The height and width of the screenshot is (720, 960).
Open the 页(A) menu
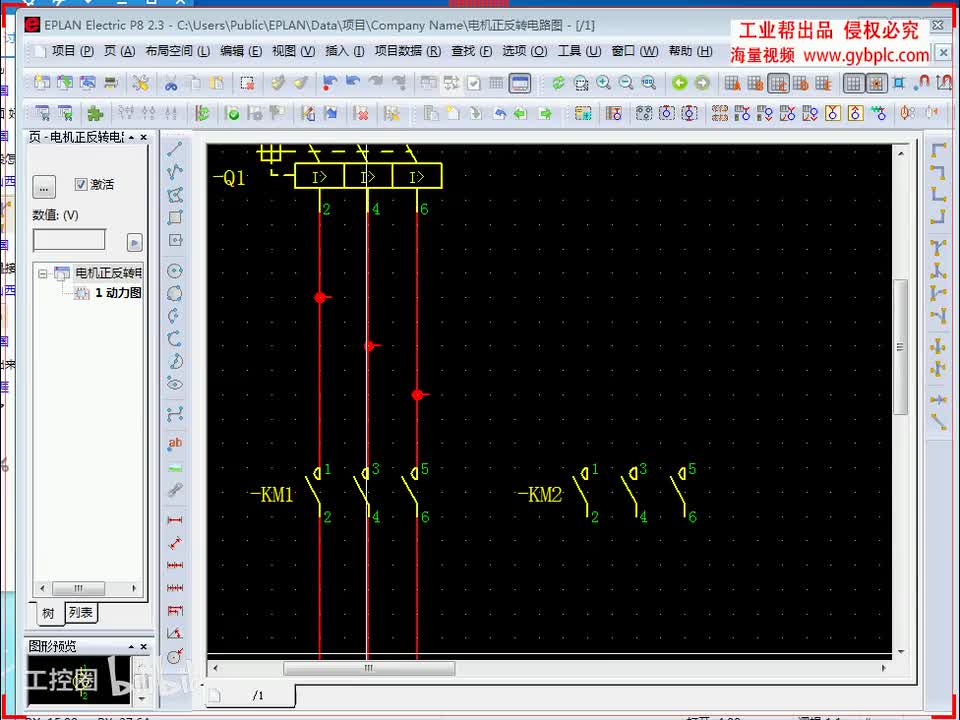[x=119, y=51]
